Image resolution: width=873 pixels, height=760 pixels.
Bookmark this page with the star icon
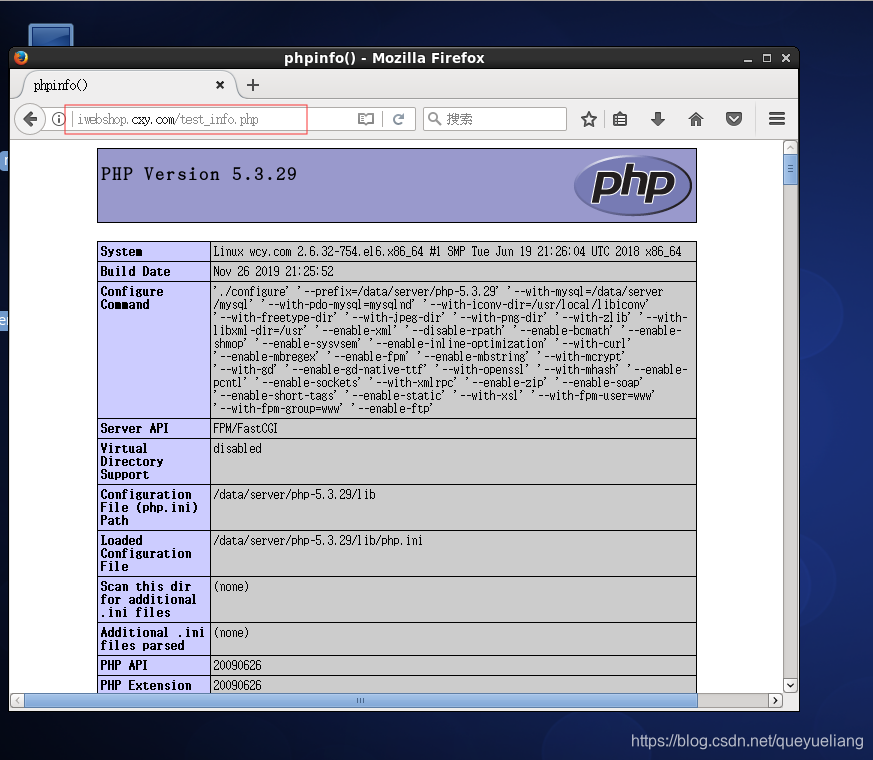588,119
